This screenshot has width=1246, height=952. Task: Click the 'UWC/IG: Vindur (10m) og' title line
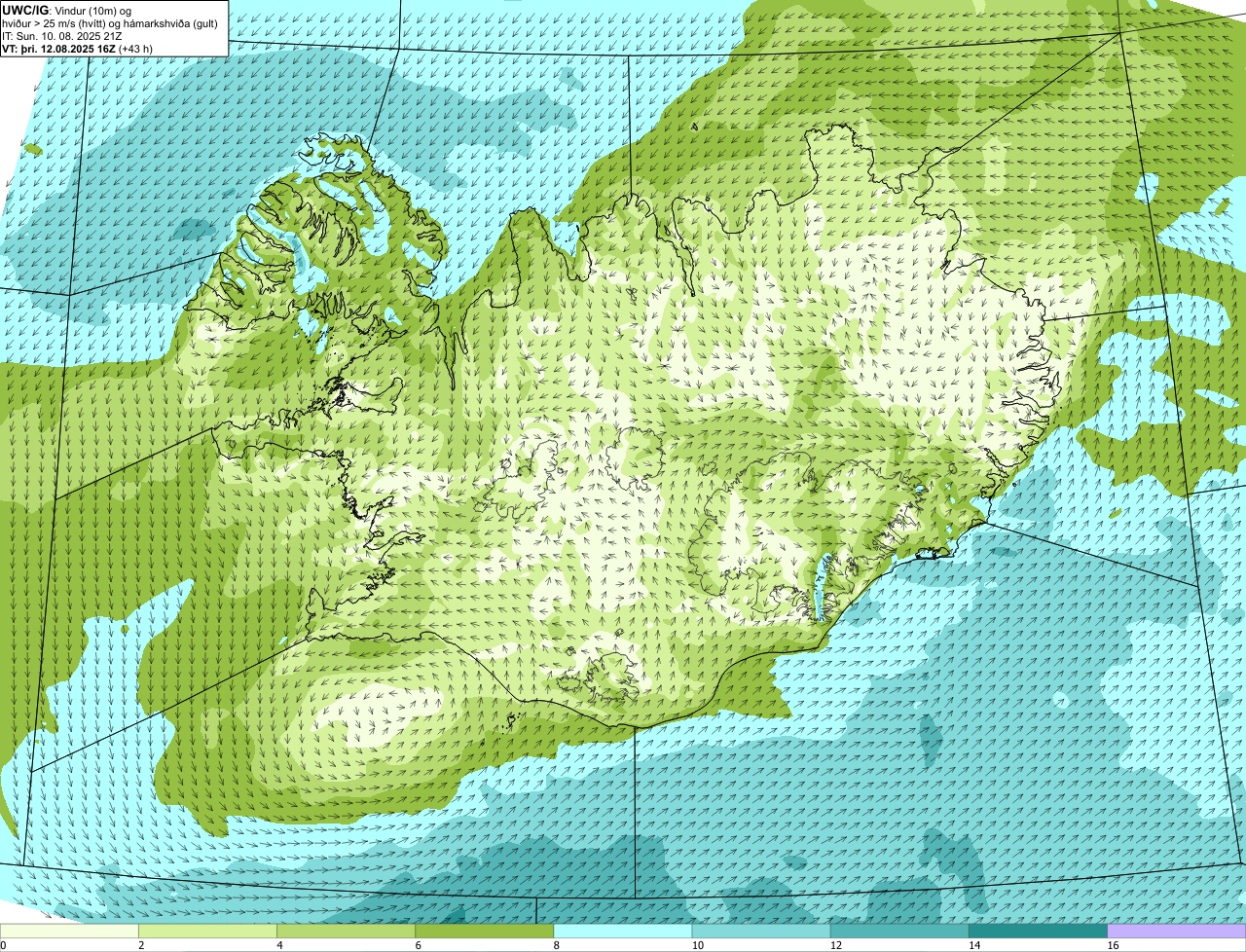[67, 11]
